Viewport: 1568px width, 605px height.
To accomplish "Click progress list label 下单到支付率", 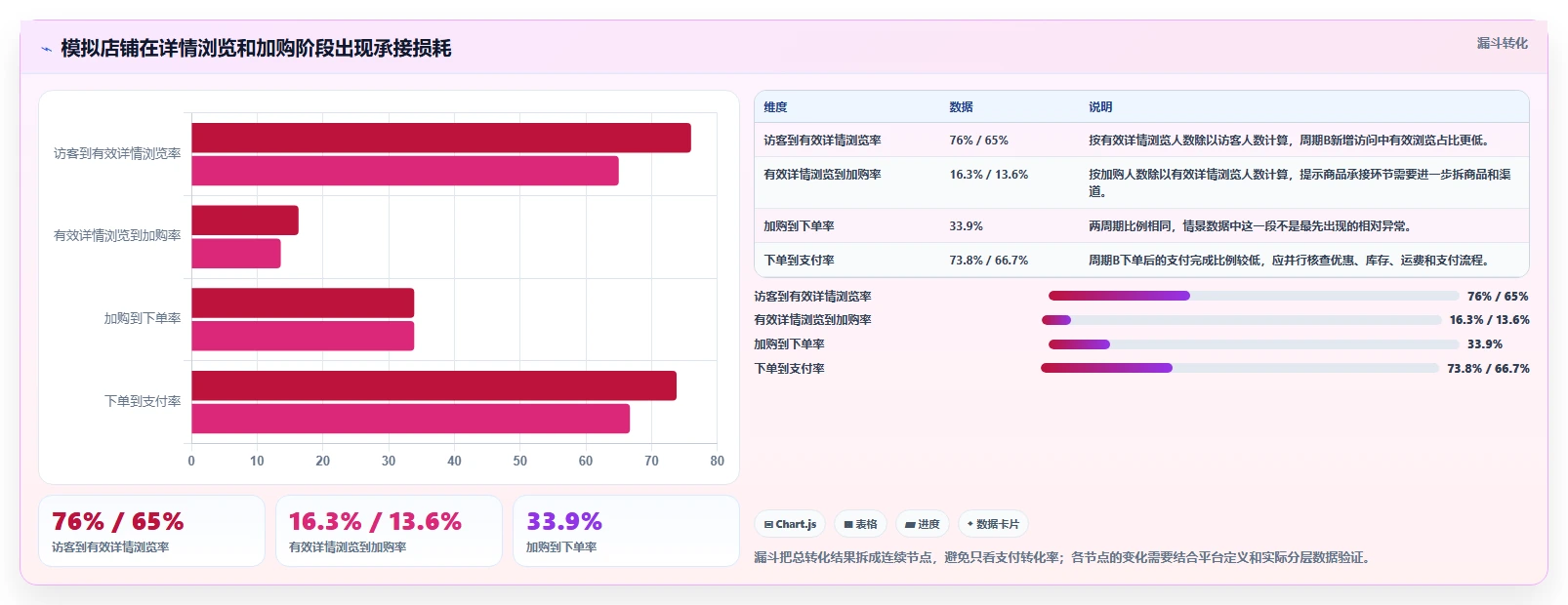I will coord(789,369).
